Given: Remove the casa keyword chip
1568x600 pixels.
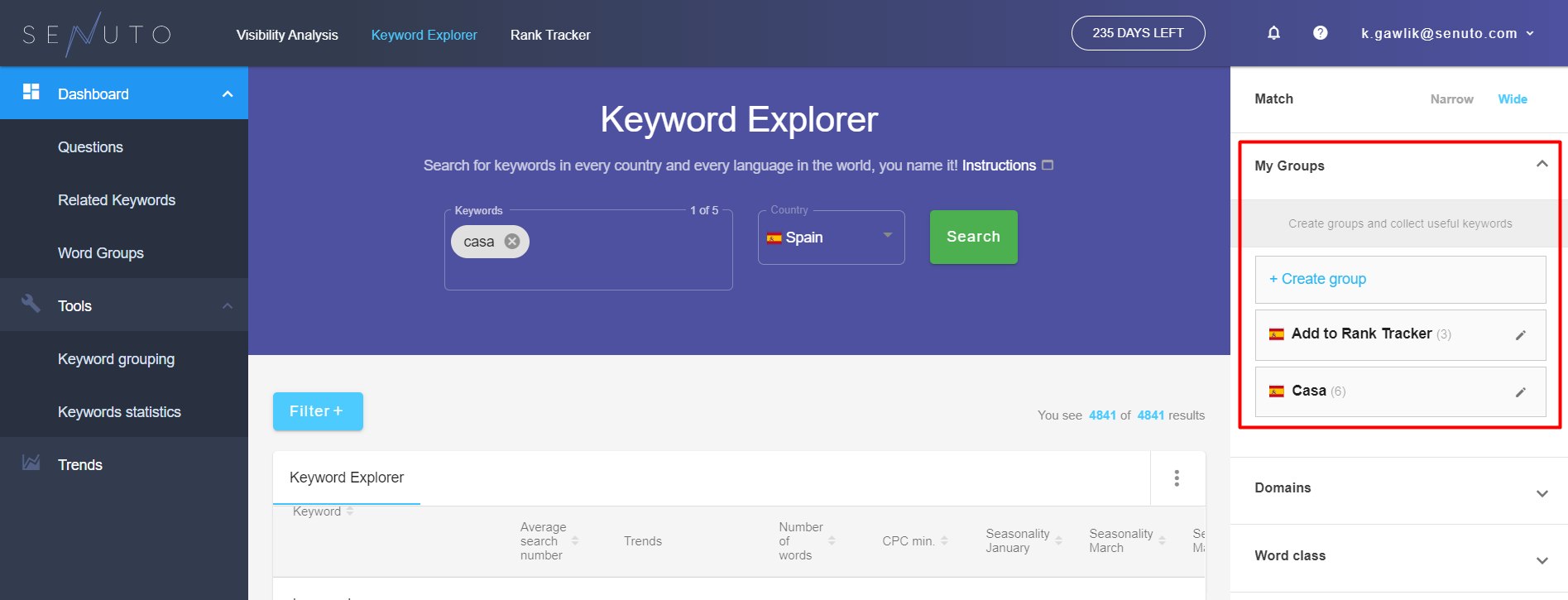Looking at the screenshot, I should [512, 242].
